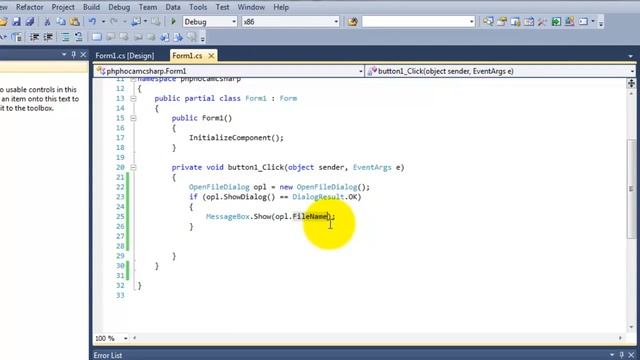Open the Test menu
The height and width of the screenshot is (360, 640).
(x=222, y=7)
